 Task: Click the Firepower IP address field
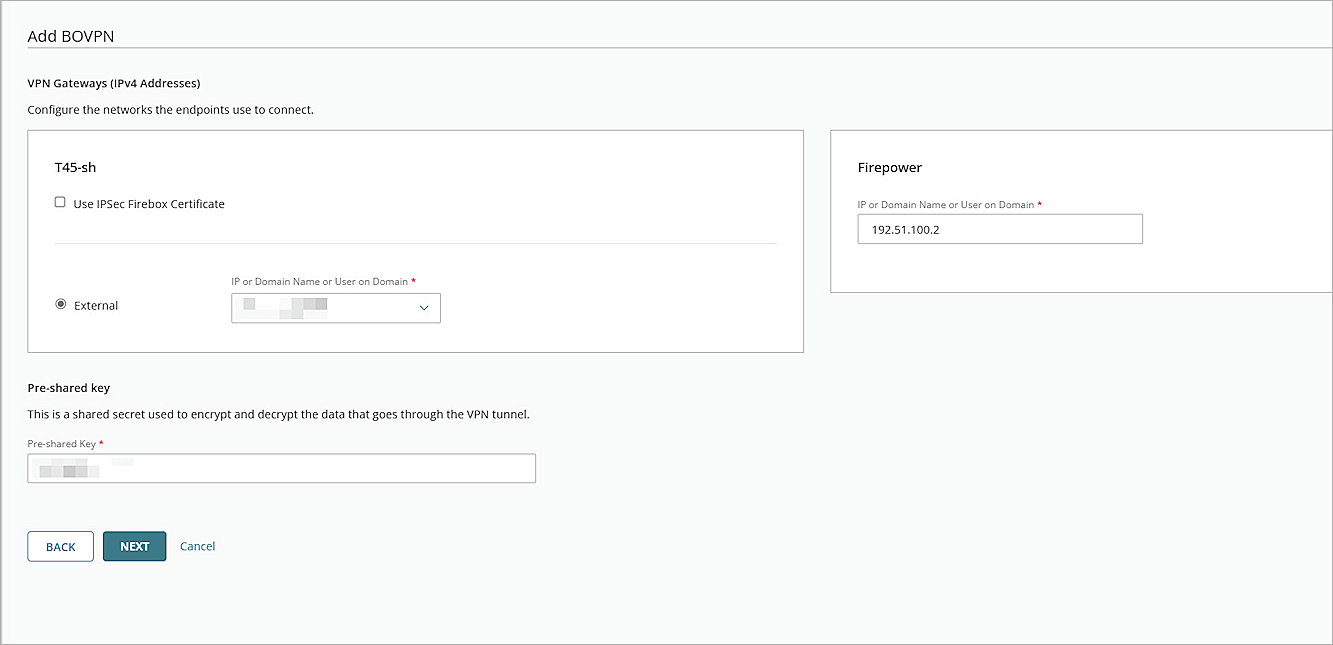[x=999, y=229]
